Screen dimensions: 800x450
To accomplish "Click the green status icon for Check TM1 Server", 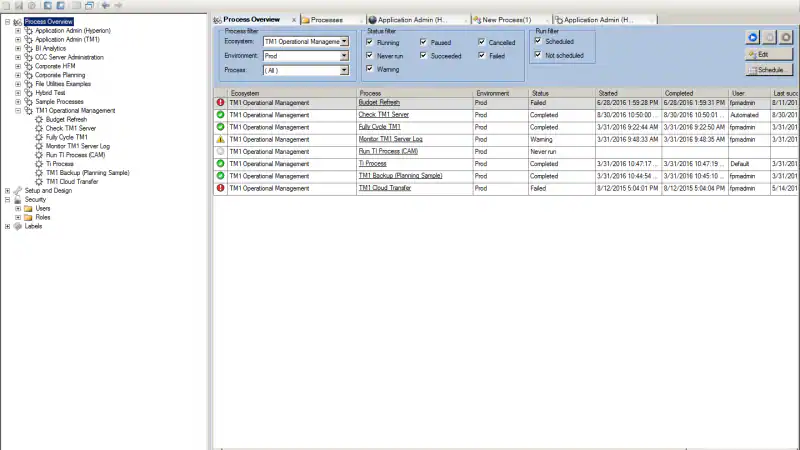I will (220, 115).
